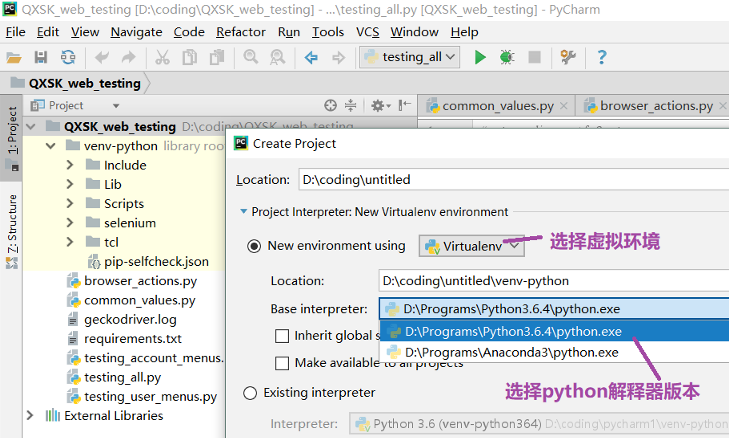Click the Redo arrow icon
729x438 pixels.
(129, 58)
